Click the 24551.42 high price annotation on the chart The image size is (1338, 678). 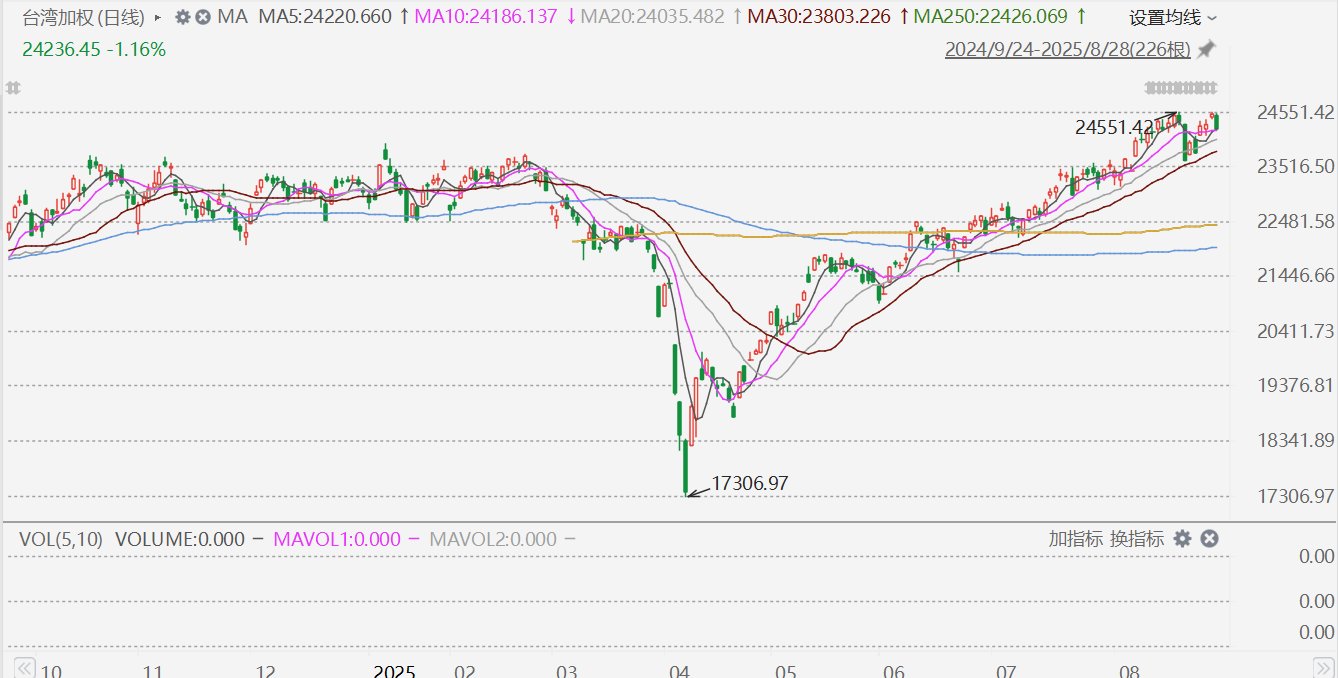[x=1115, y=127]
